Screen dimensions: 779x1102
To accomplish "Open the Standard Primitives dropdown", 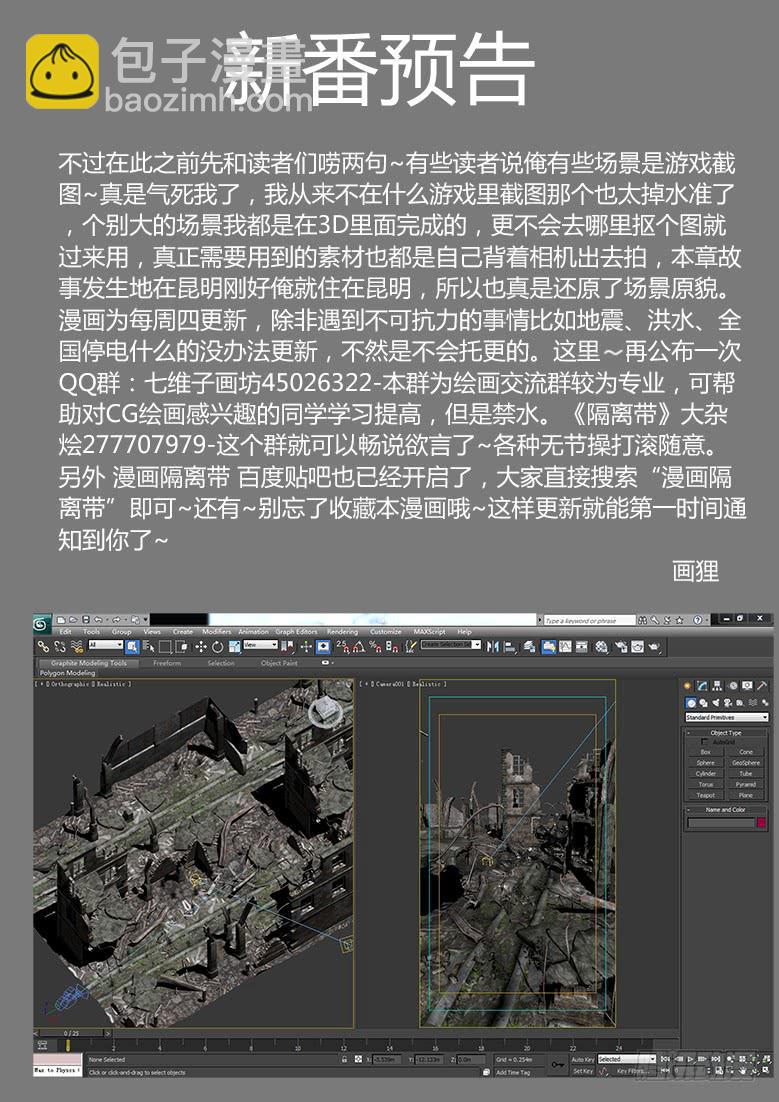I will (x=726, y=717).
